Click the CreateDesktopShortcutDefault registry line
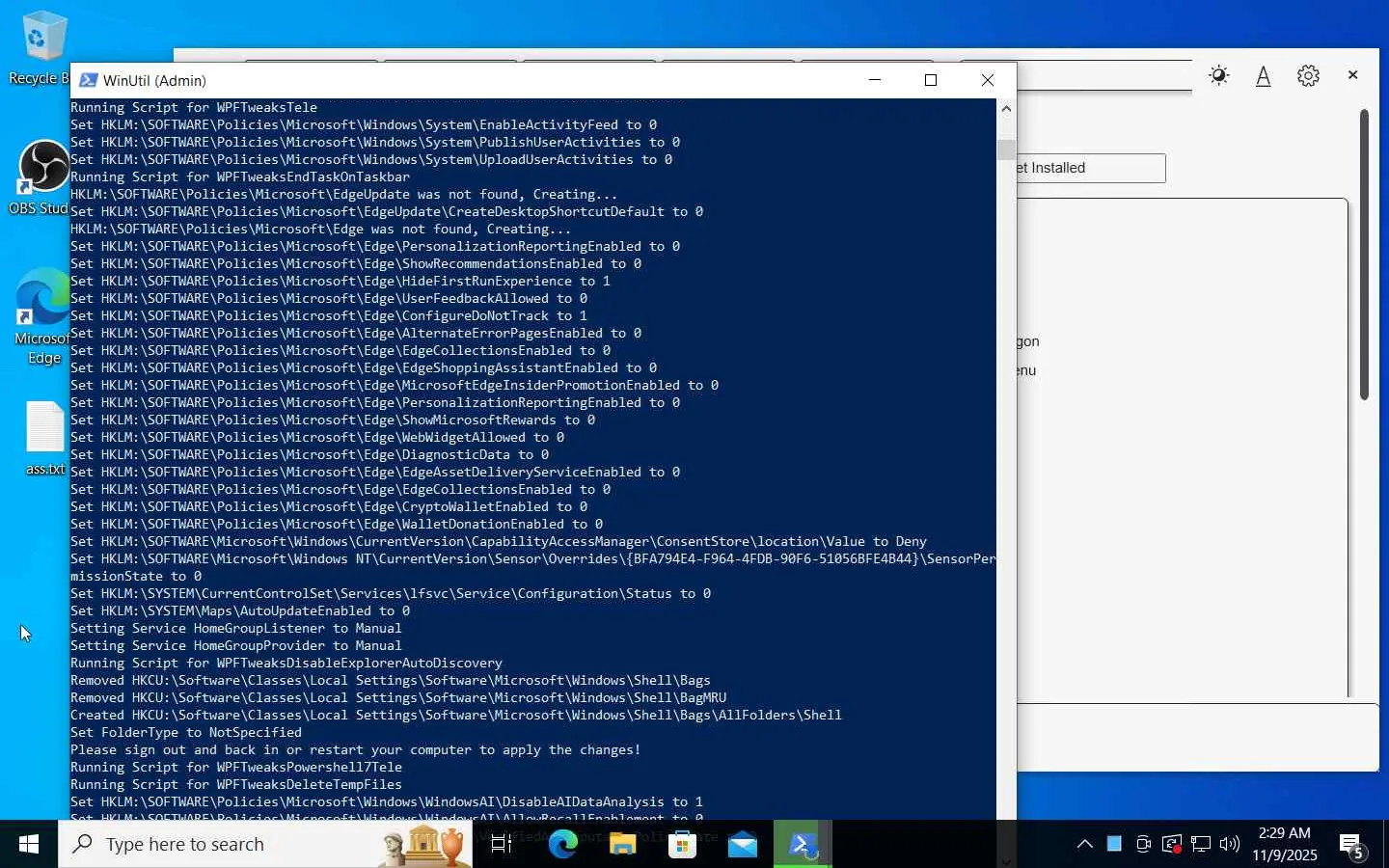The height and width of the screenshot is (868, 1389). (x=387, y=211)
